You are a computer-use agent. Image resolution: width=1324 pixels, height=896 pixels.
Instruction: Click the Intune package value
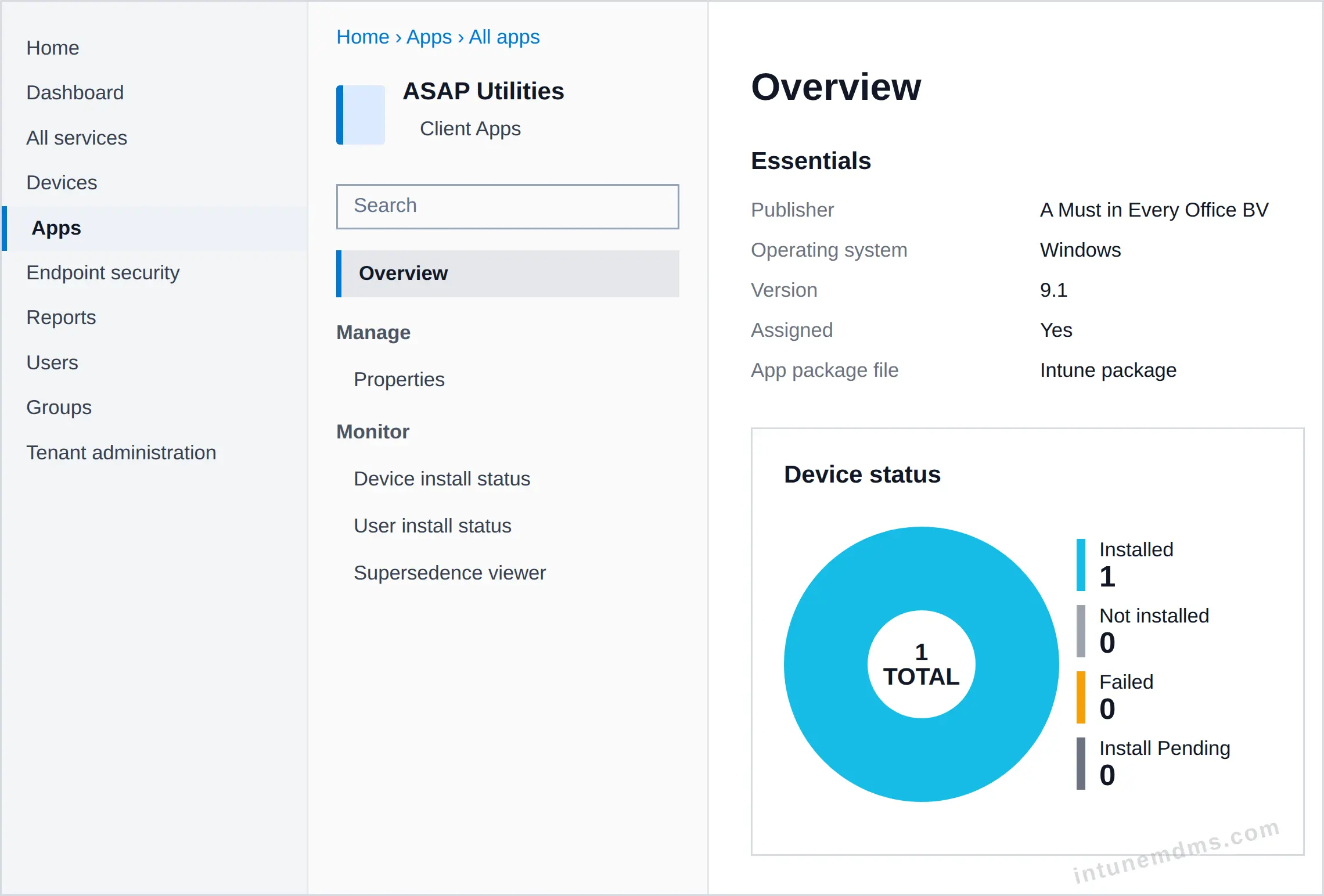click(x=1108, y=370)
